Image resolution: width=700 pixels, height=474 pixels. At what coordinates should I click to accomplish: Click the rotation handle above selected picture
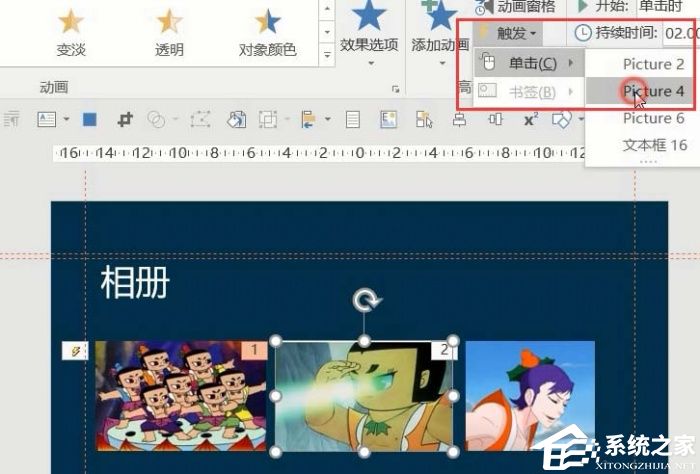(x=365, y=300)
